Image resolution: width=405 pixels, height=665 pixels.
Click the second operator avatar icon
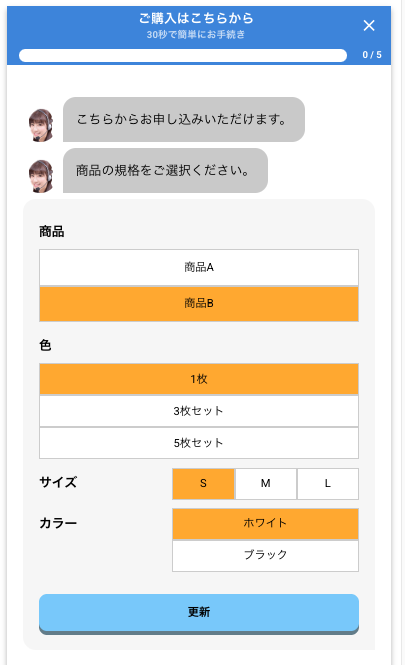tap(41, 176)
